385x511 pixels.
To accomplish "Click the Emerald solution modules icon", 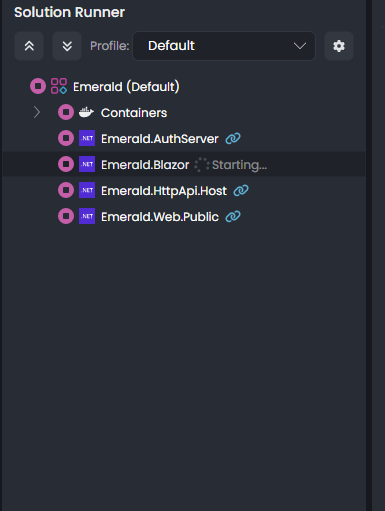I will (x=59, y=86).
